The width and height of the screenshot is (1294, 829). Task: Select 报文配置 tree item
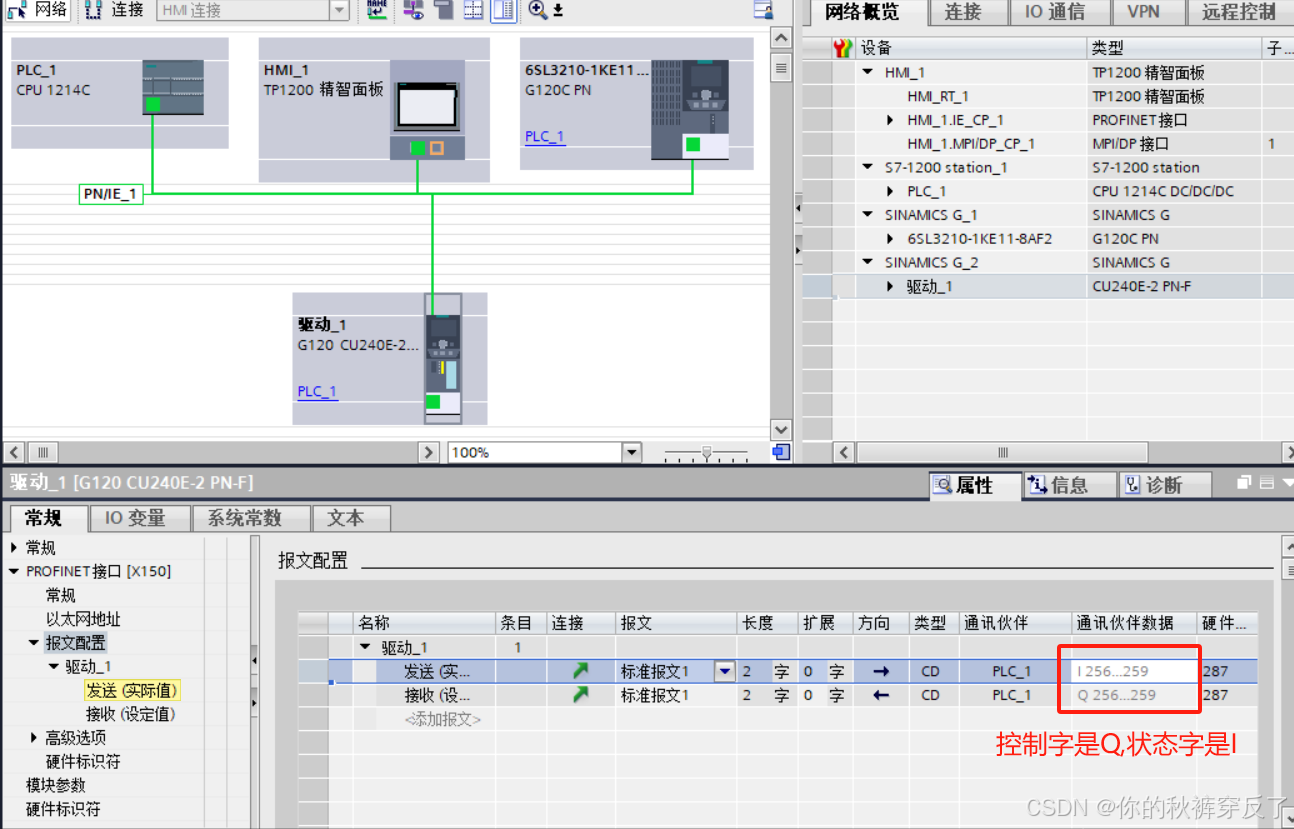[x=75, y=643]
